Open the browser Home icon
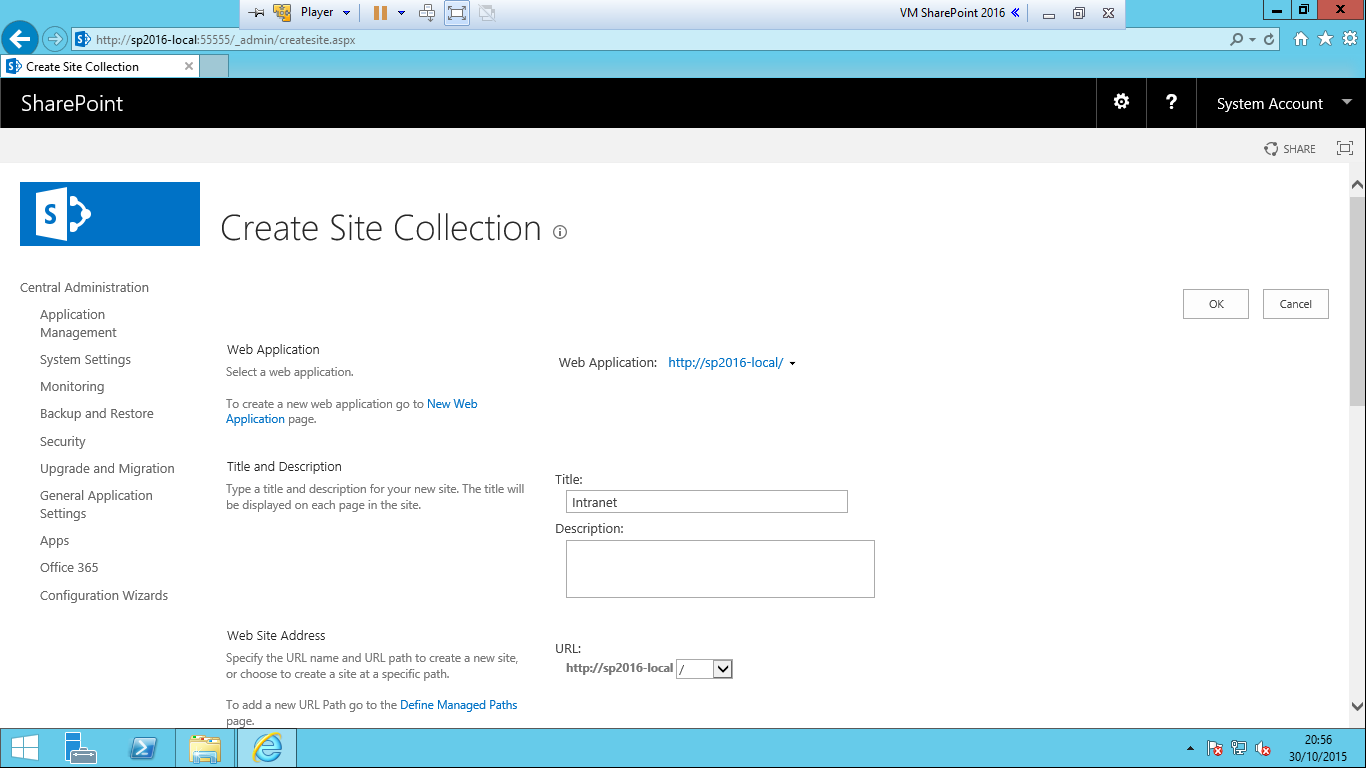 pyautogui.click(x=1301, y=39)
